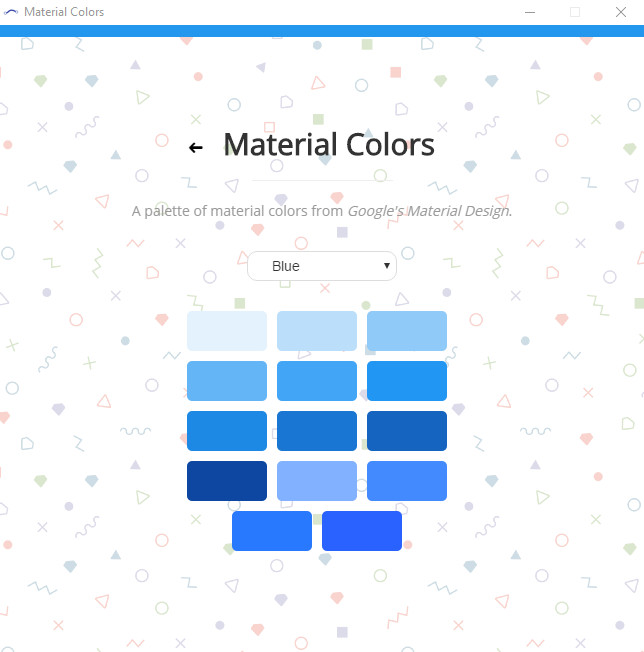Viewport: 644px width, 652px height.
Task: Open the Blue color family dropdown
Action: point(322,266)
